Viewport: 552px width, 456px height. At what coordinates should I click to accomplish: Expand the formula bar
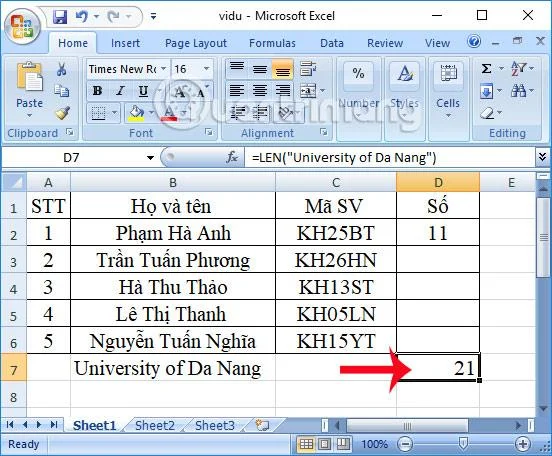[542, 157]
